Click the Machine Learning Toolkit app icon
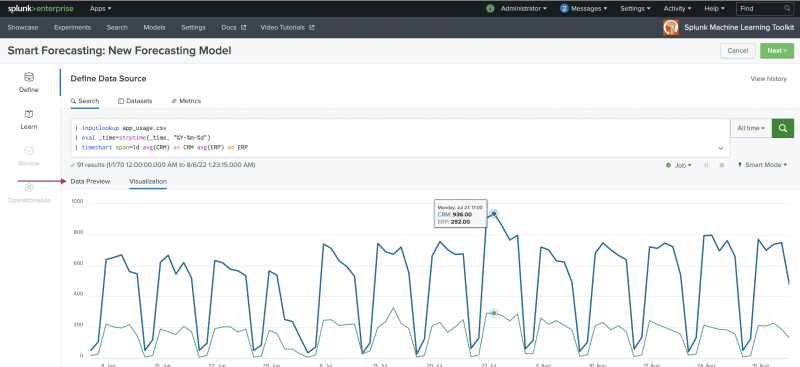The width and height of the screenshot is (800, 367). [671, 28]
